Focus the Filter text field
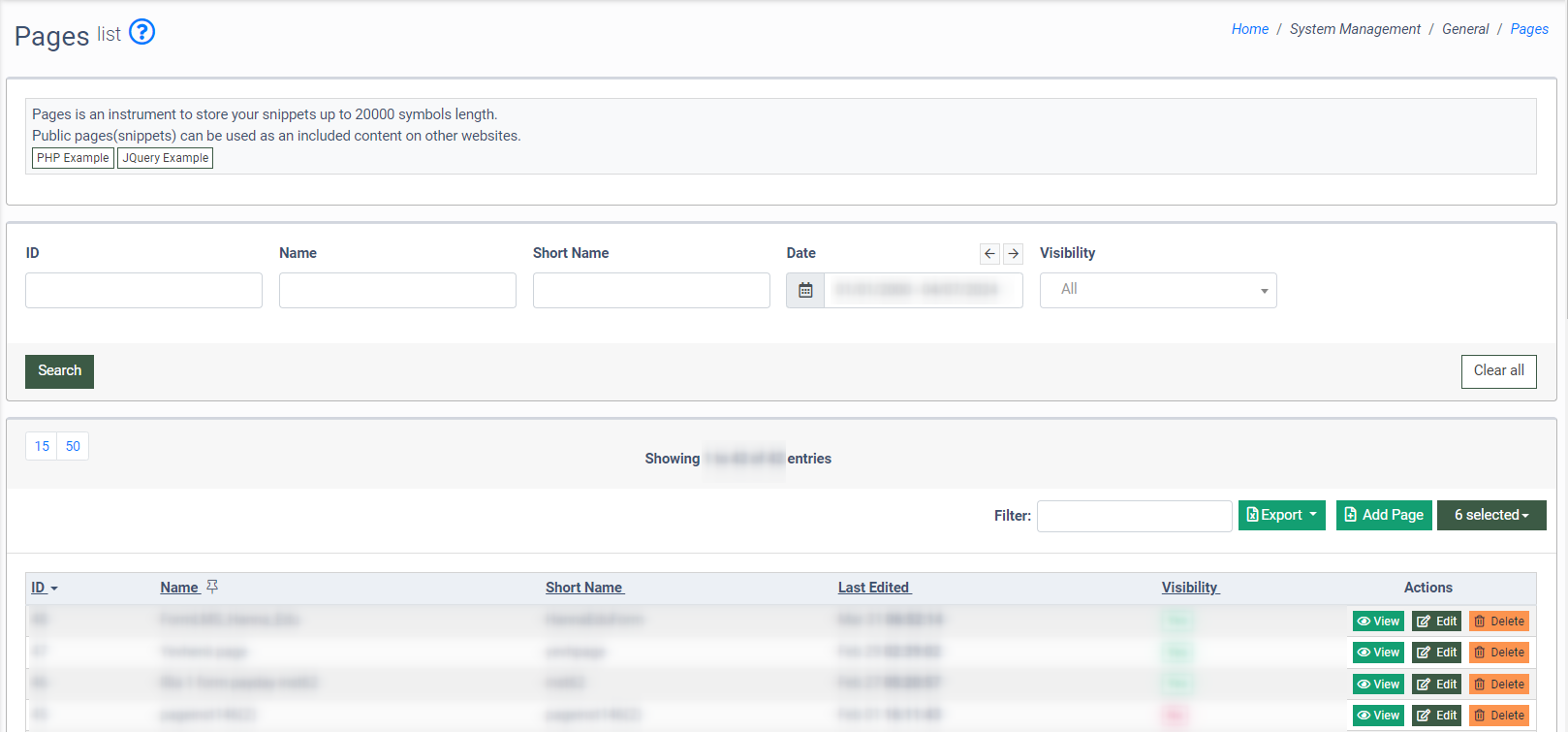 1134,516
